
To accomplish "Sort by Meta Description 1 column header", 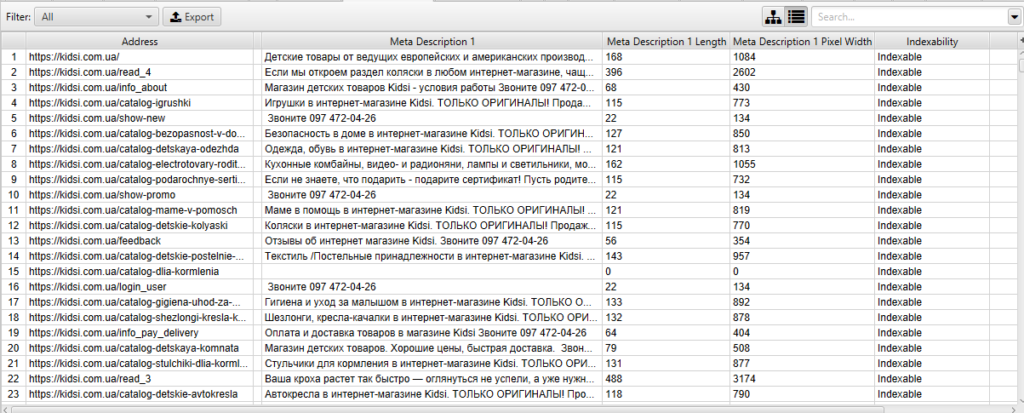I will point(431,42).
